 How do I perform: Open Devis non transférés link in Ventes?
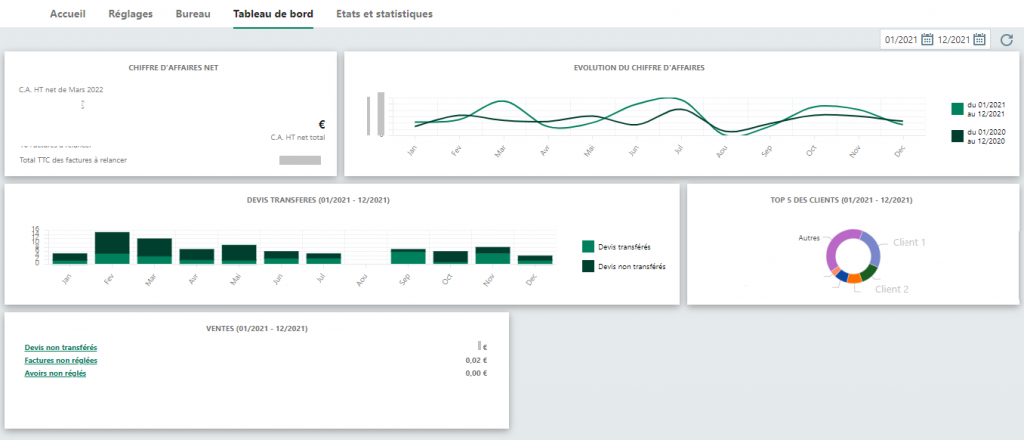click(62, 347)
